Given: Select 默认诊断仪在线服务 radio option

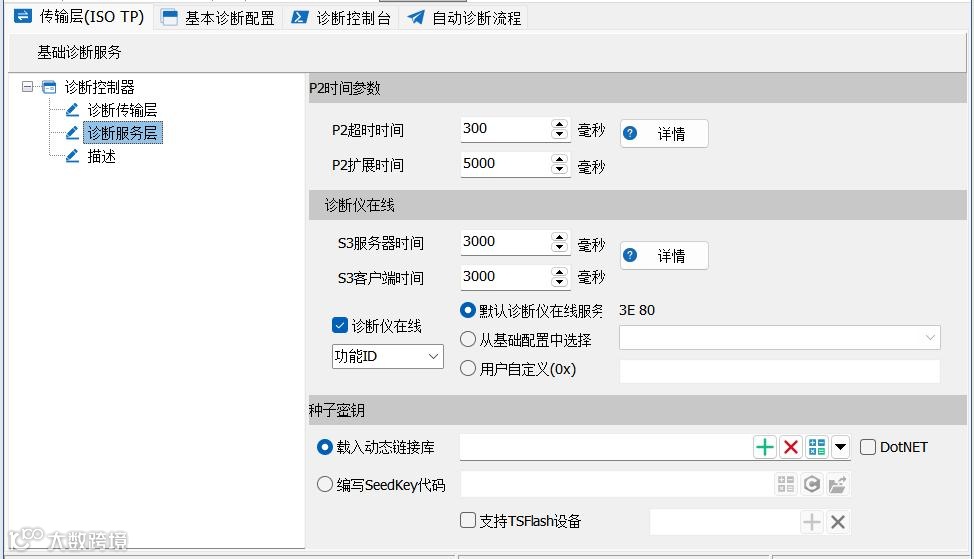Looking at the screenshot, I should click(x=468, y=310).
